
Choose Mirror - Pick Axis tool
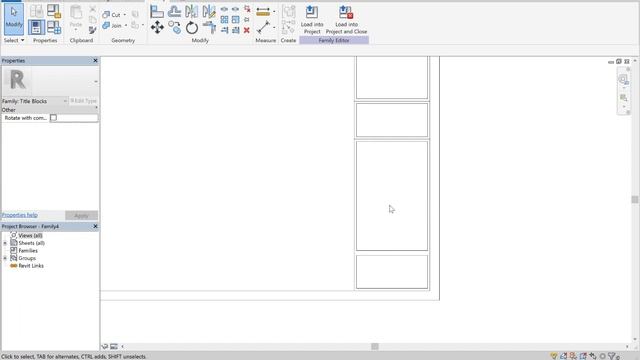tap(191, 11)
